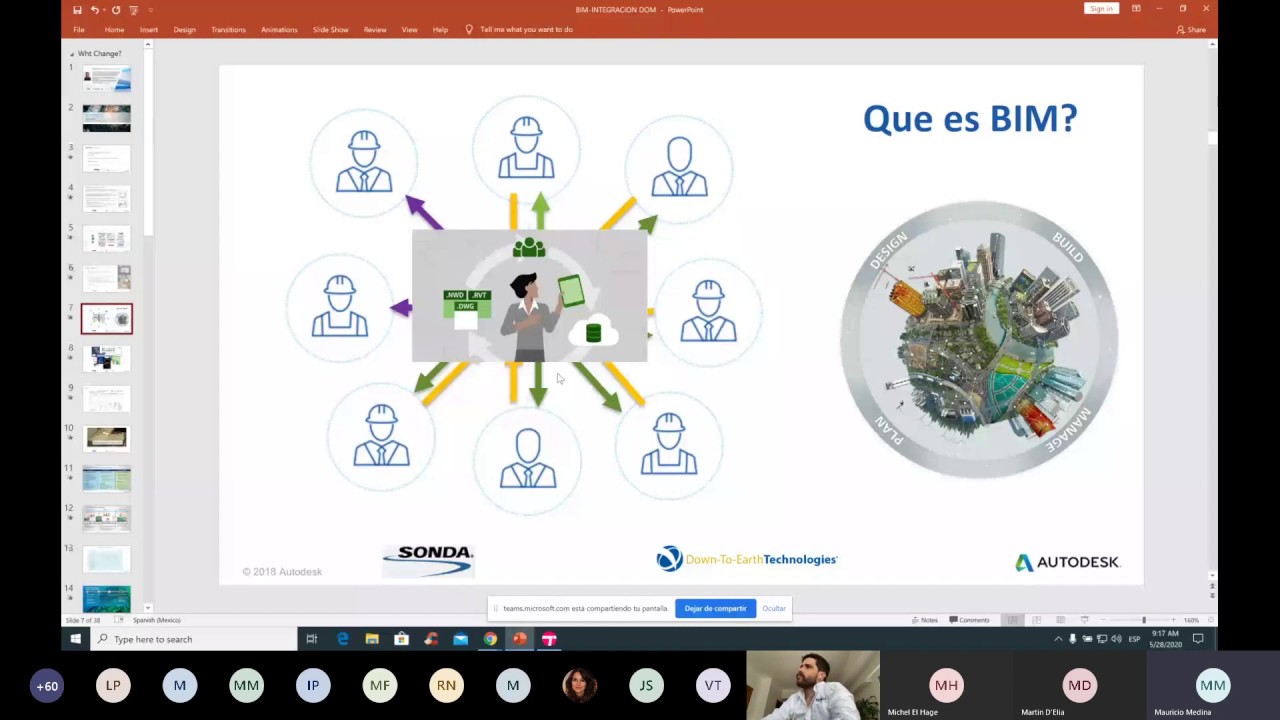
Task: Select the Review tab
Action: pos(375,30)
